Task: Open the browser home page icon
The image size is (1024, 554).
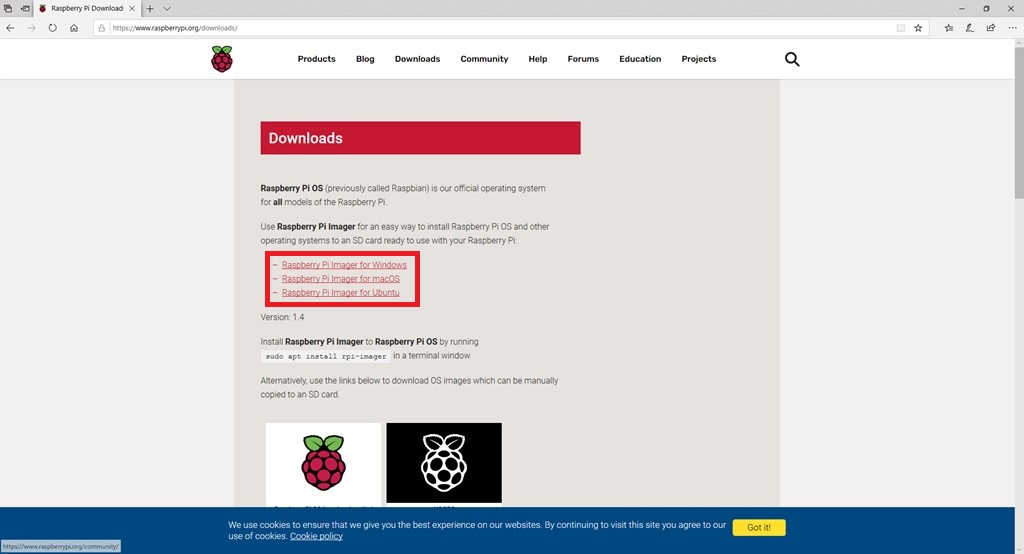Action: pos(74,28)
